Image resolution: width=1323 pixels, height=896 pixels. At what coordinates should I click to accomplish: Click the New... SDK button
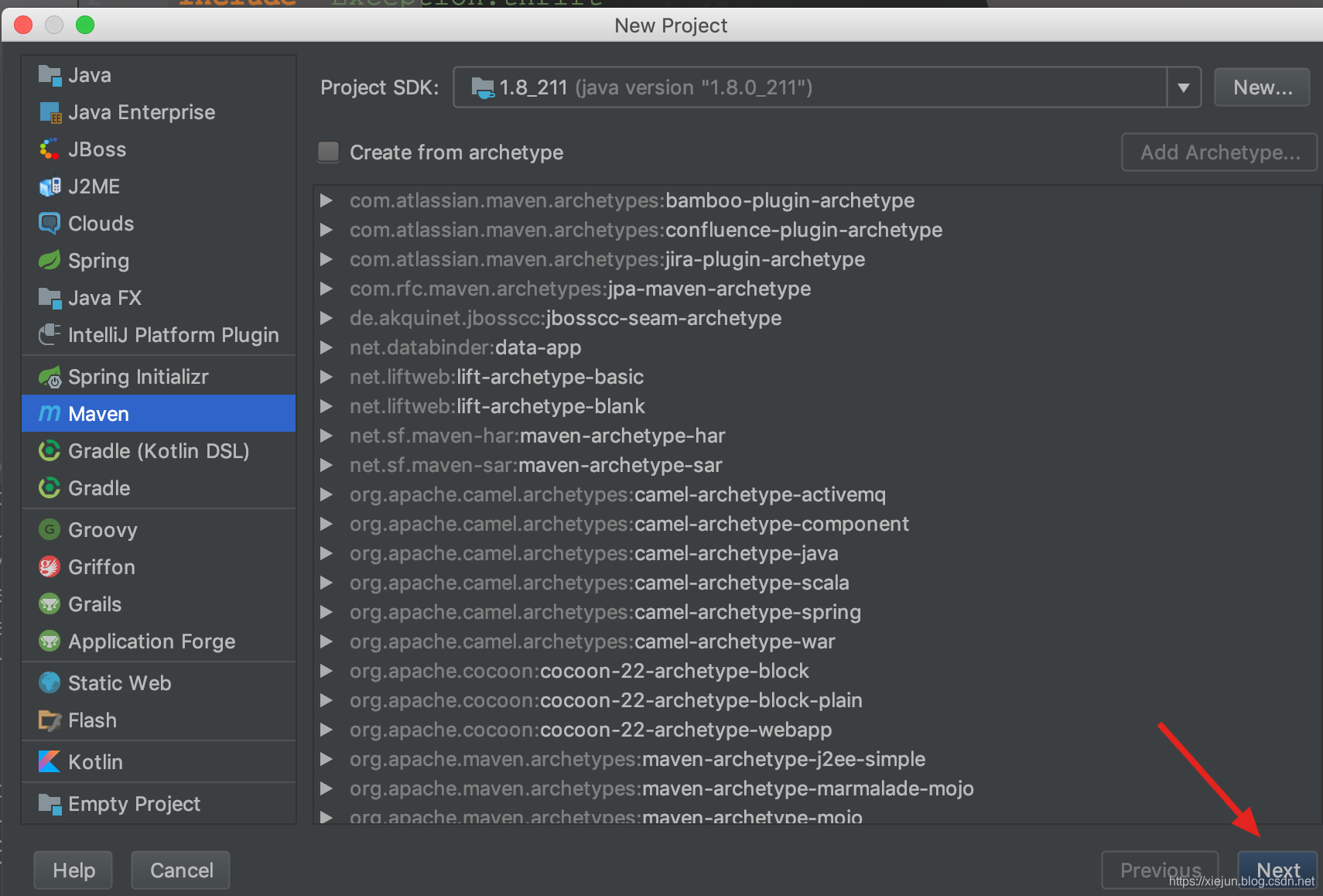1262,87
